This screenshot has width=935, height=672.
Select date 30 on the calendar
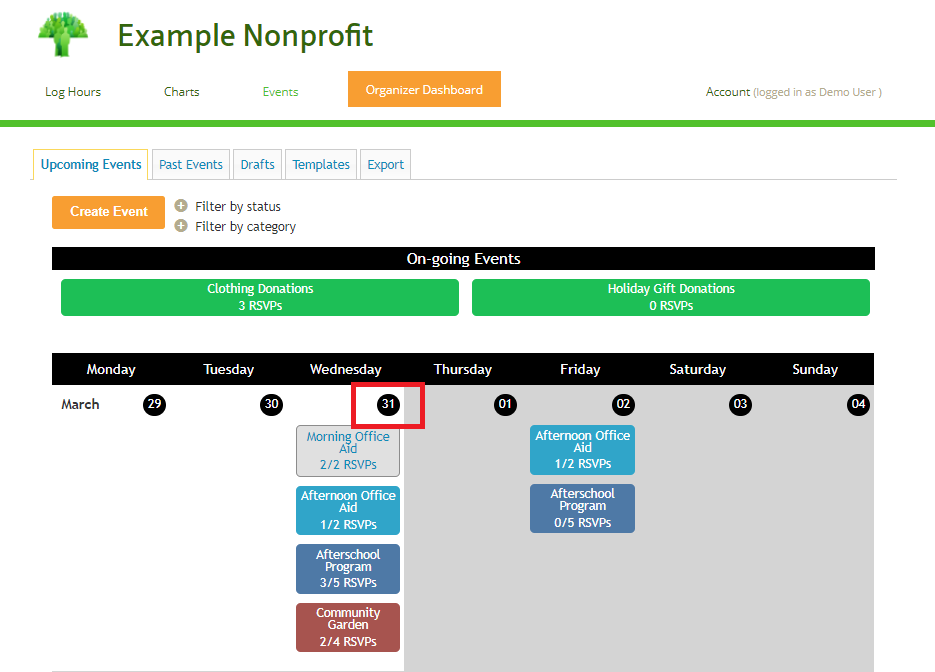271,404
